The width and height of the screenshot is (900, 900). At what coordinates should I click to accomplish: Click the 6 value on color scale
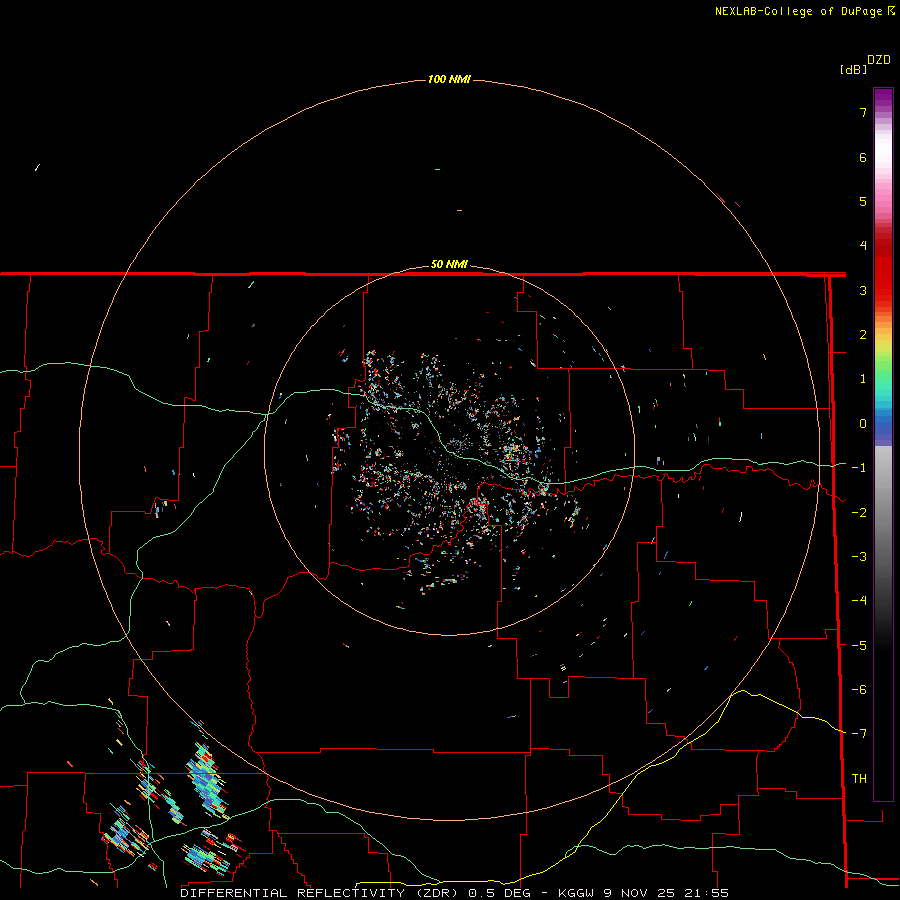tap(863, 157)
